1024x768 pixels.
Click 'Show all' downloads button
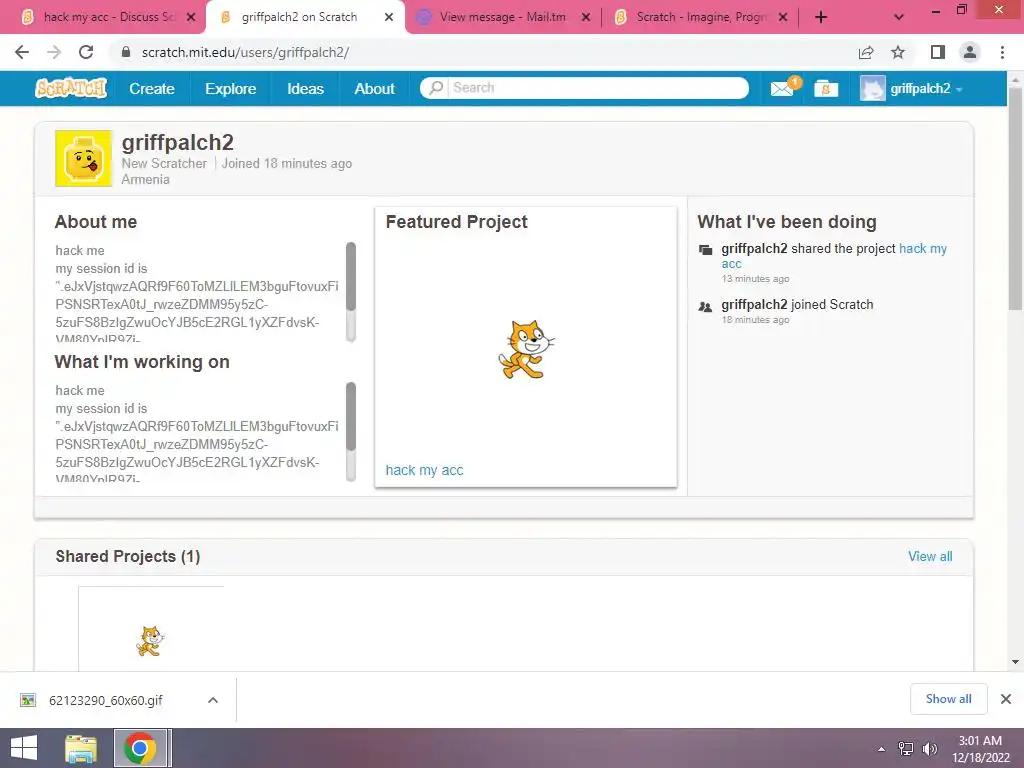tap(948, 699)
